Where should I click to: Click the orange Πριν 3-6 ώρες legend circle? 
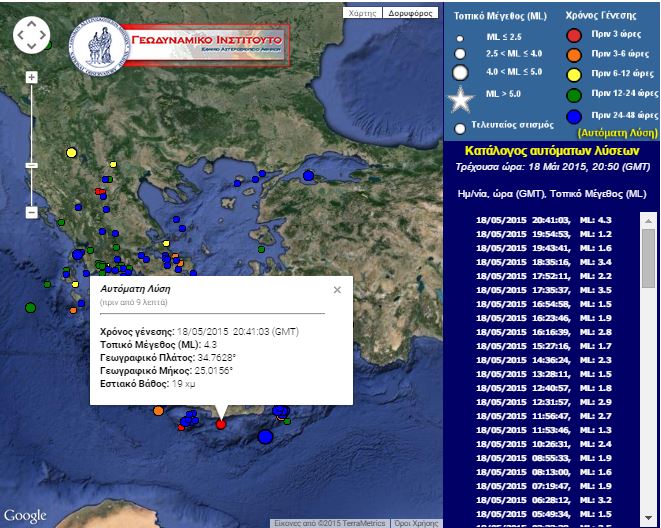[x=574, y=55]
